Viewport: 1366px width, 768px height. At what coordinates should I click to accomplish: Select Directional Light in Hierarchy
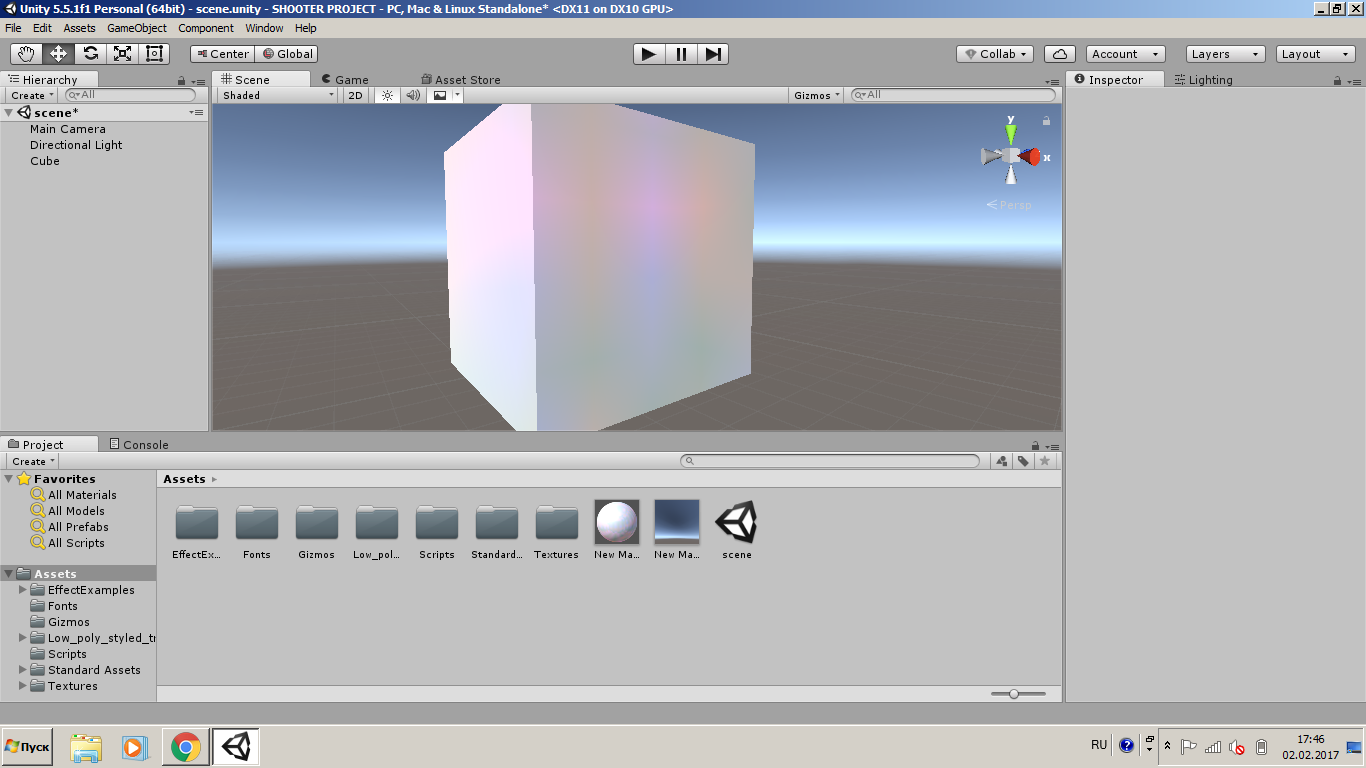click(76, 145)
